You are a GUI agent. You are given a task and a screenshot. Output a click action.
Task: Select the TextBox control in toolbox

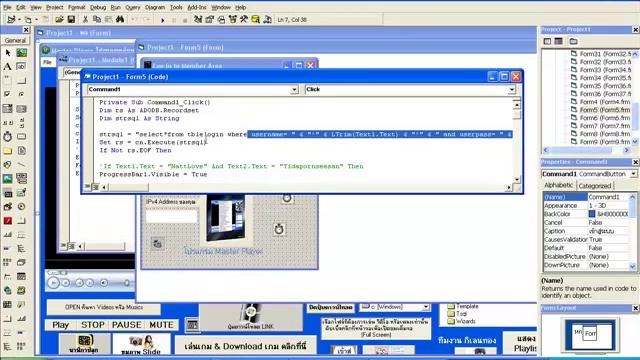click(21, 67)
